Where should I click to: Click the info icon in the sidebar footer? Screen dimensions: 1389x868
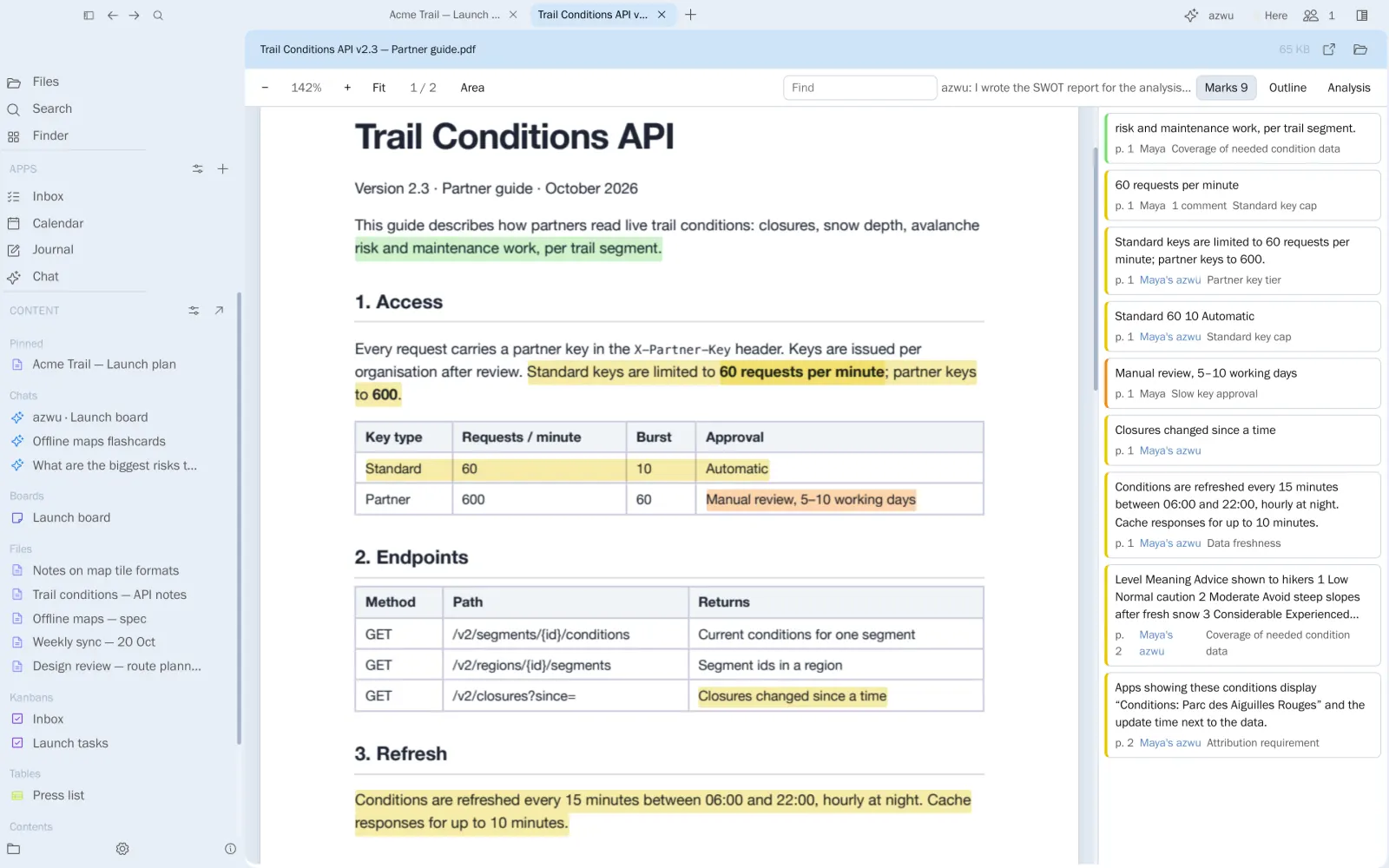(x=230, y=849)
